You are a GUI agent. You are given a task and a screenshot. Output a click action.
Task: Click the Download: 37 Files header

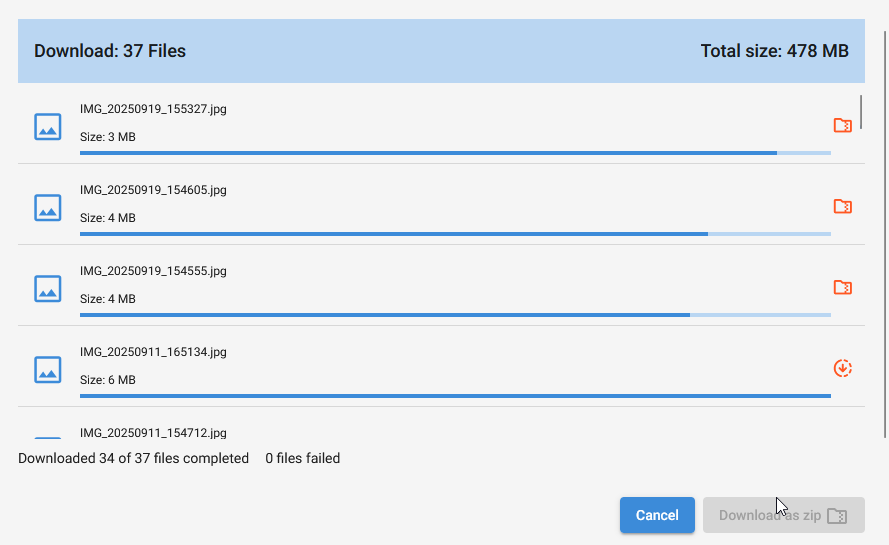coord(110,51)
